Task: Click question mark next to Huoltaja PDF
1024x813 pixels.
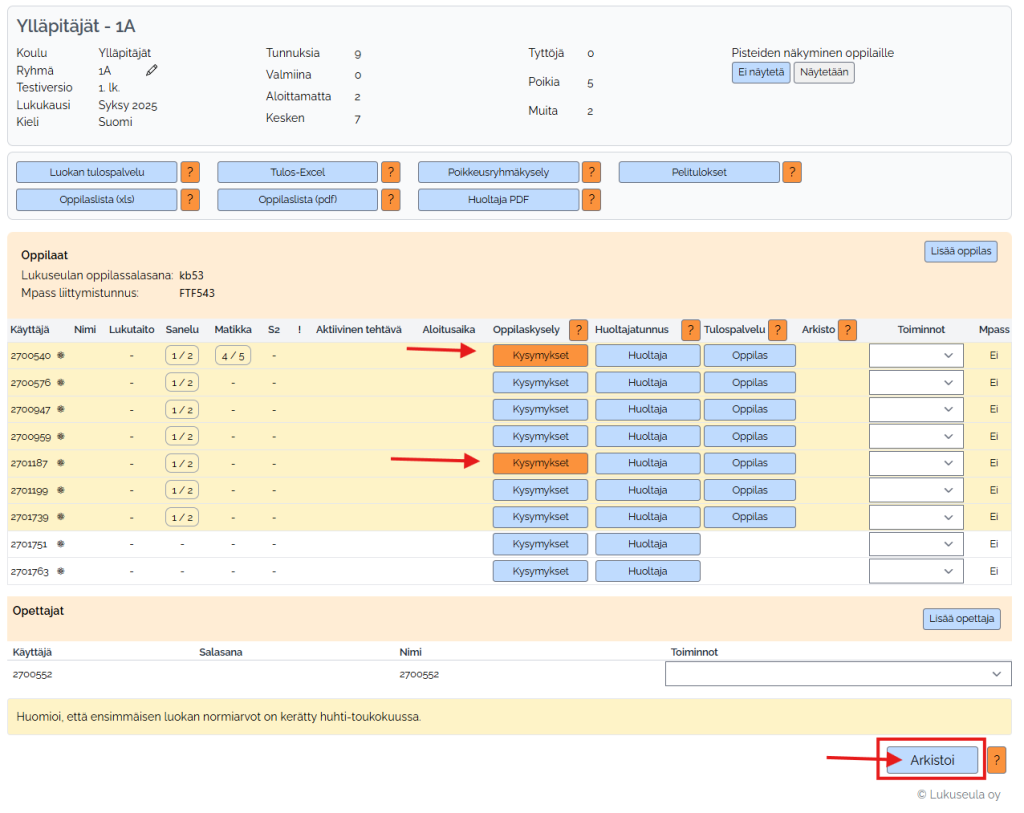Action: point(591,200)
